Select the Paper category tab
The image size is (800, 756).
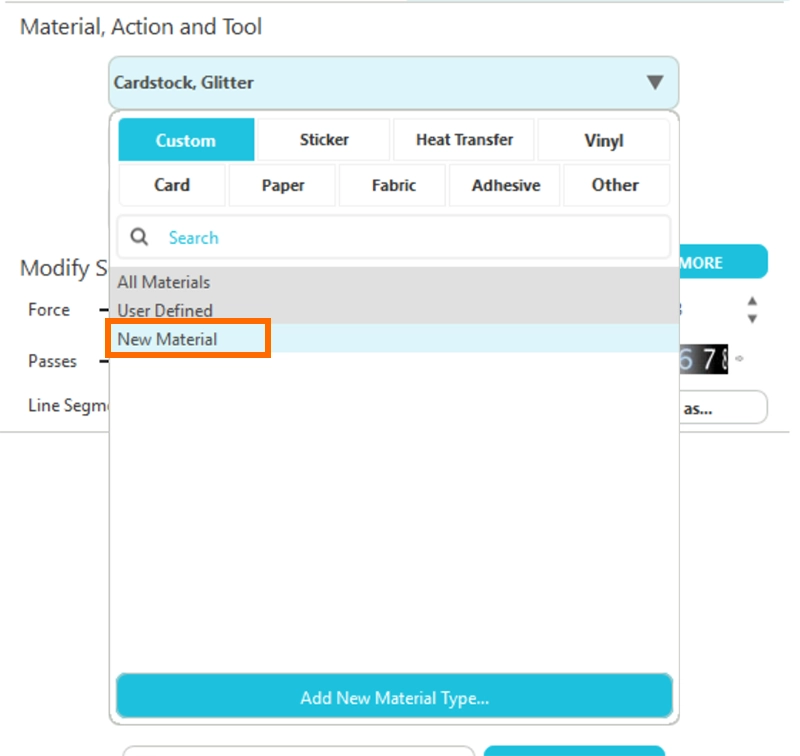[283, 185]
